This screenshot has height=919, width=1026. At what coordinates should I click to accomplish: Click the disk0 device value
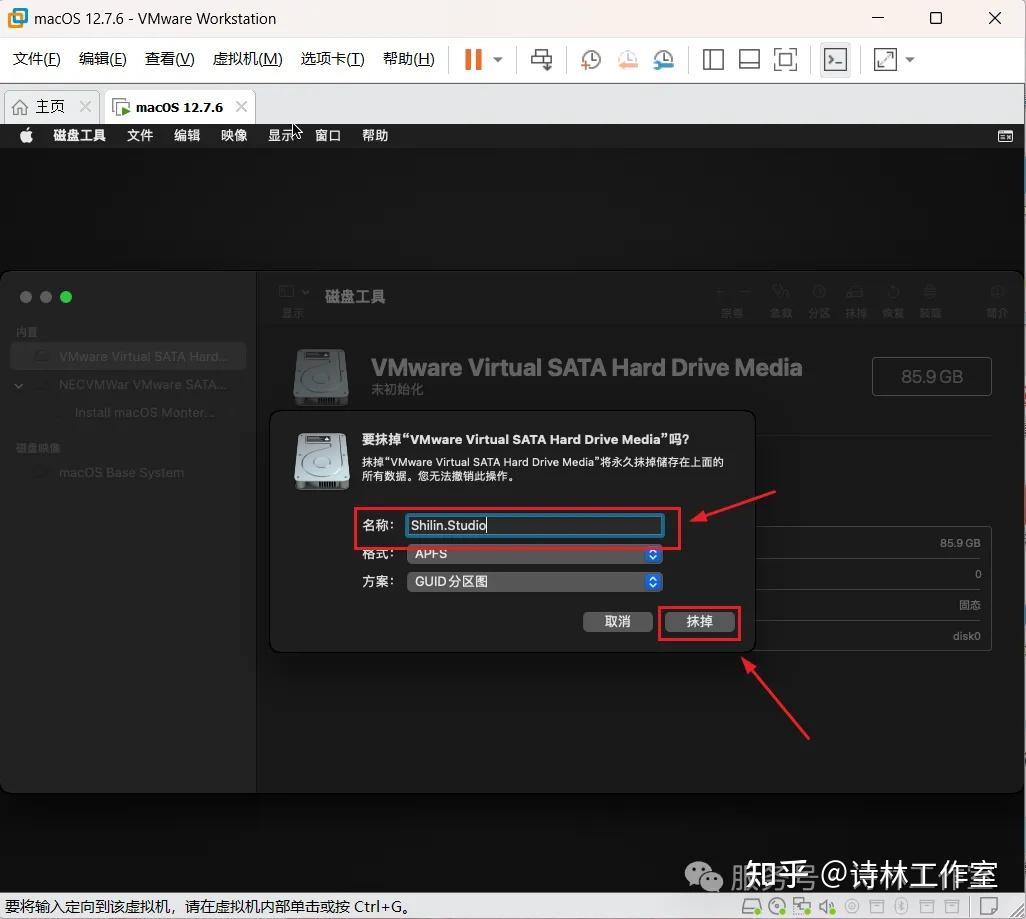(x=966, y=636)
